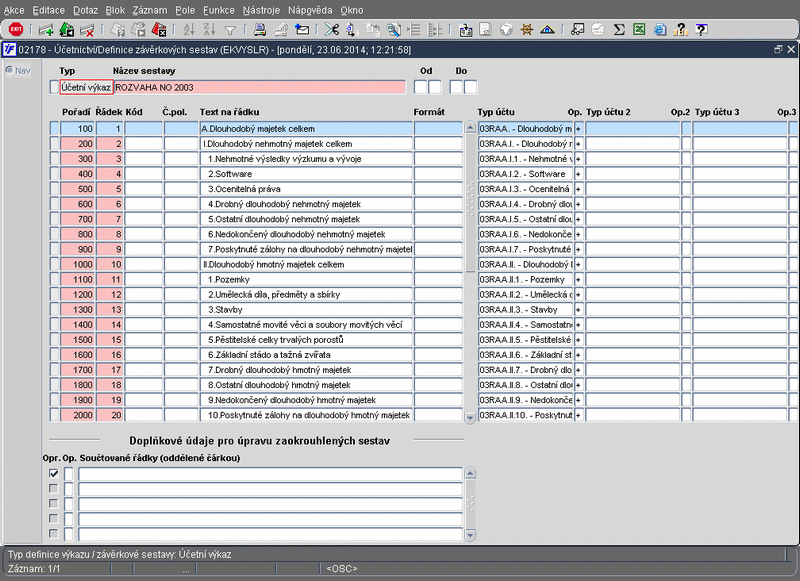This screenshot has width=800, height=581.
Task: Open the Funkce menu
Action: coord(218,10)
